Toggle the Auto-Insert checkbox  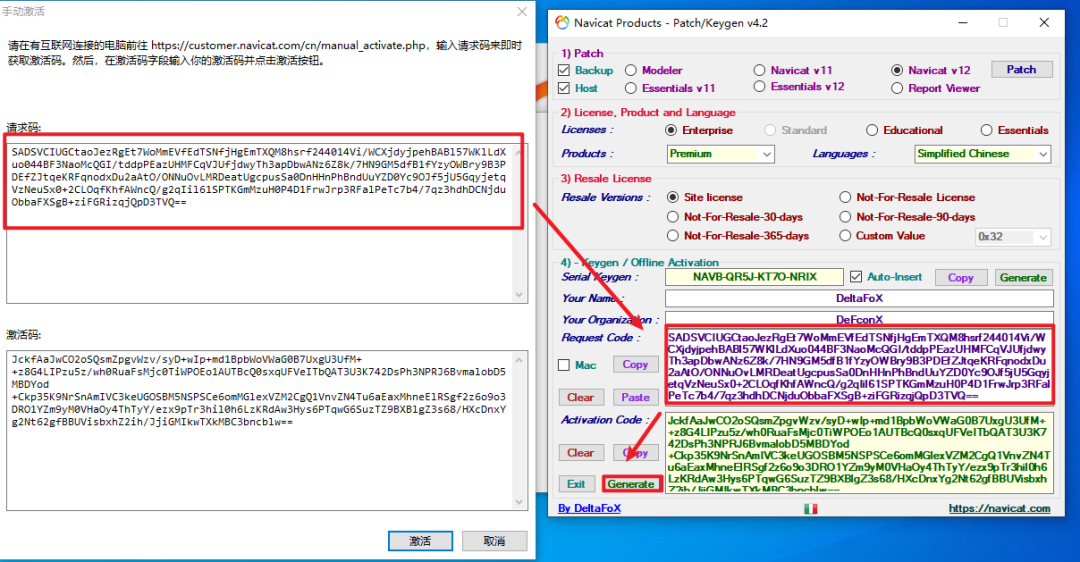(x=856, y=277)
